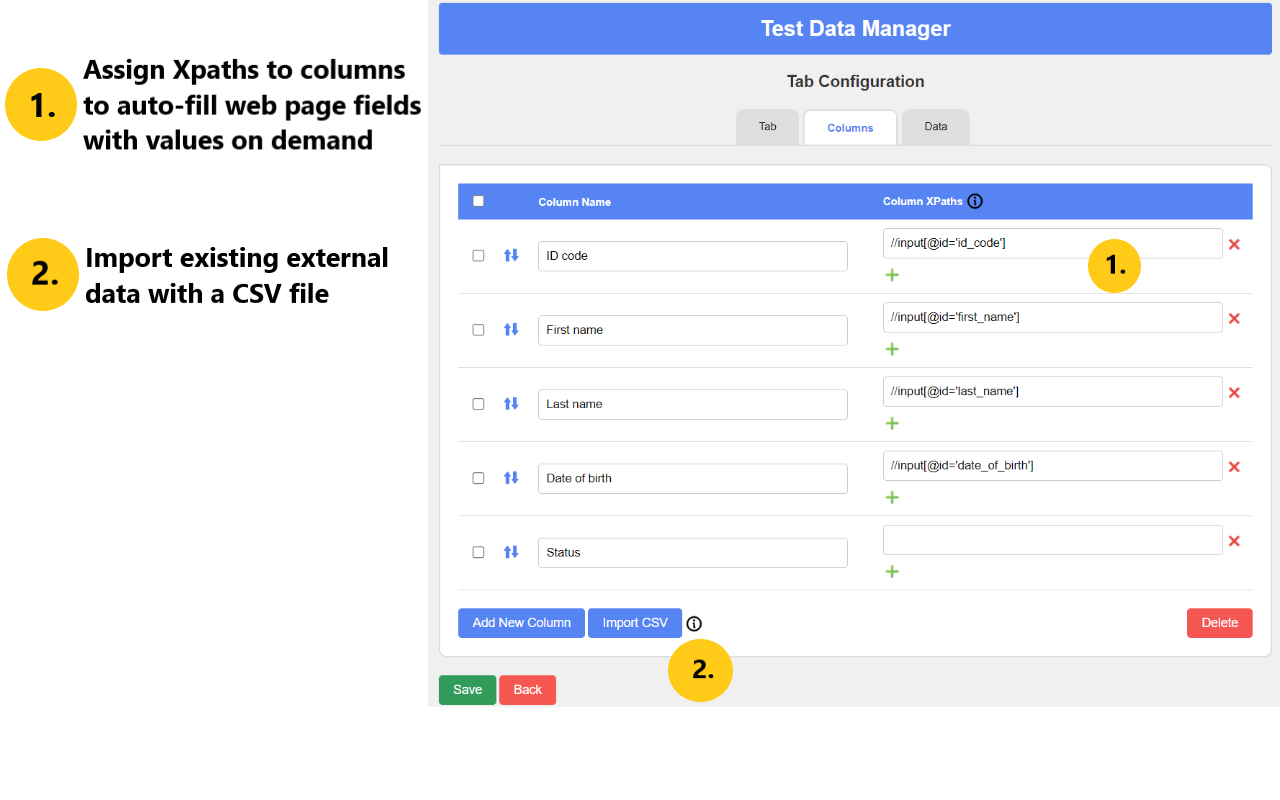Add a new XPath under Last name
Viewport: 1280px width, 800px height.
[x=891, y=423]
